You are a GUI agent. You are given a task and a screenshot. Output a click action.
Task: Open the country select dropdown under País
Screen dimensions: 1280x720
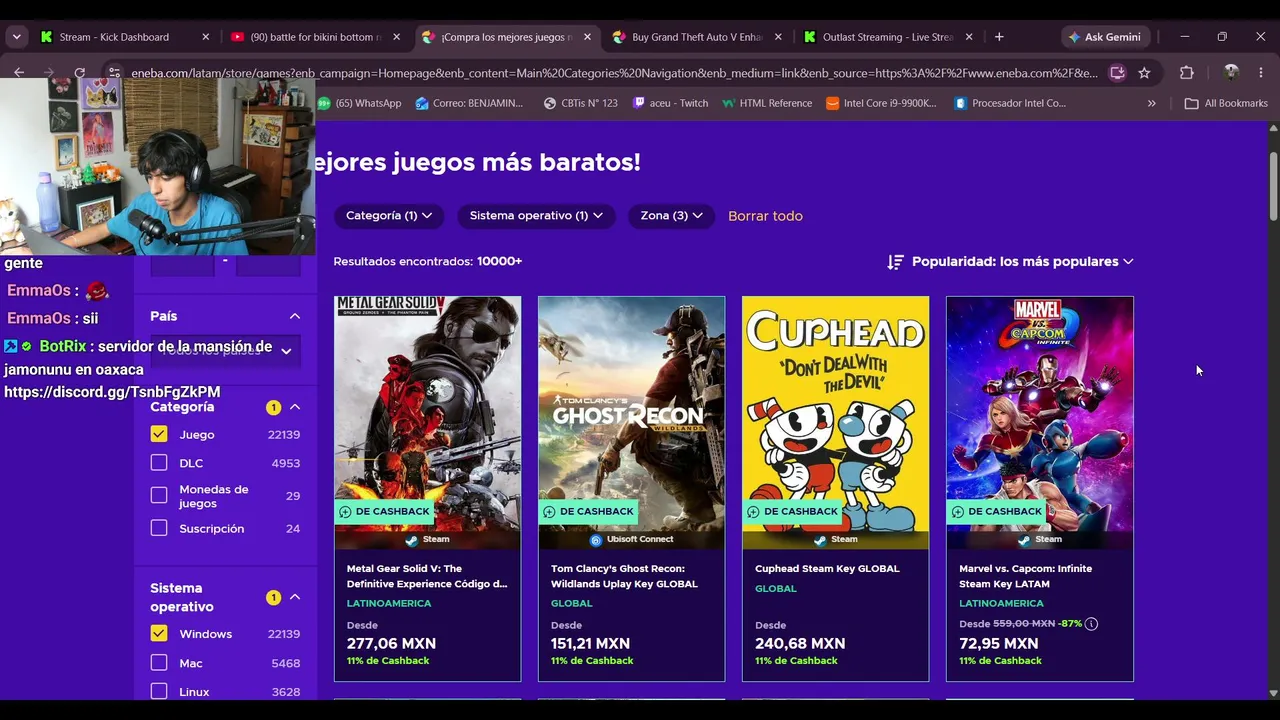225,350
